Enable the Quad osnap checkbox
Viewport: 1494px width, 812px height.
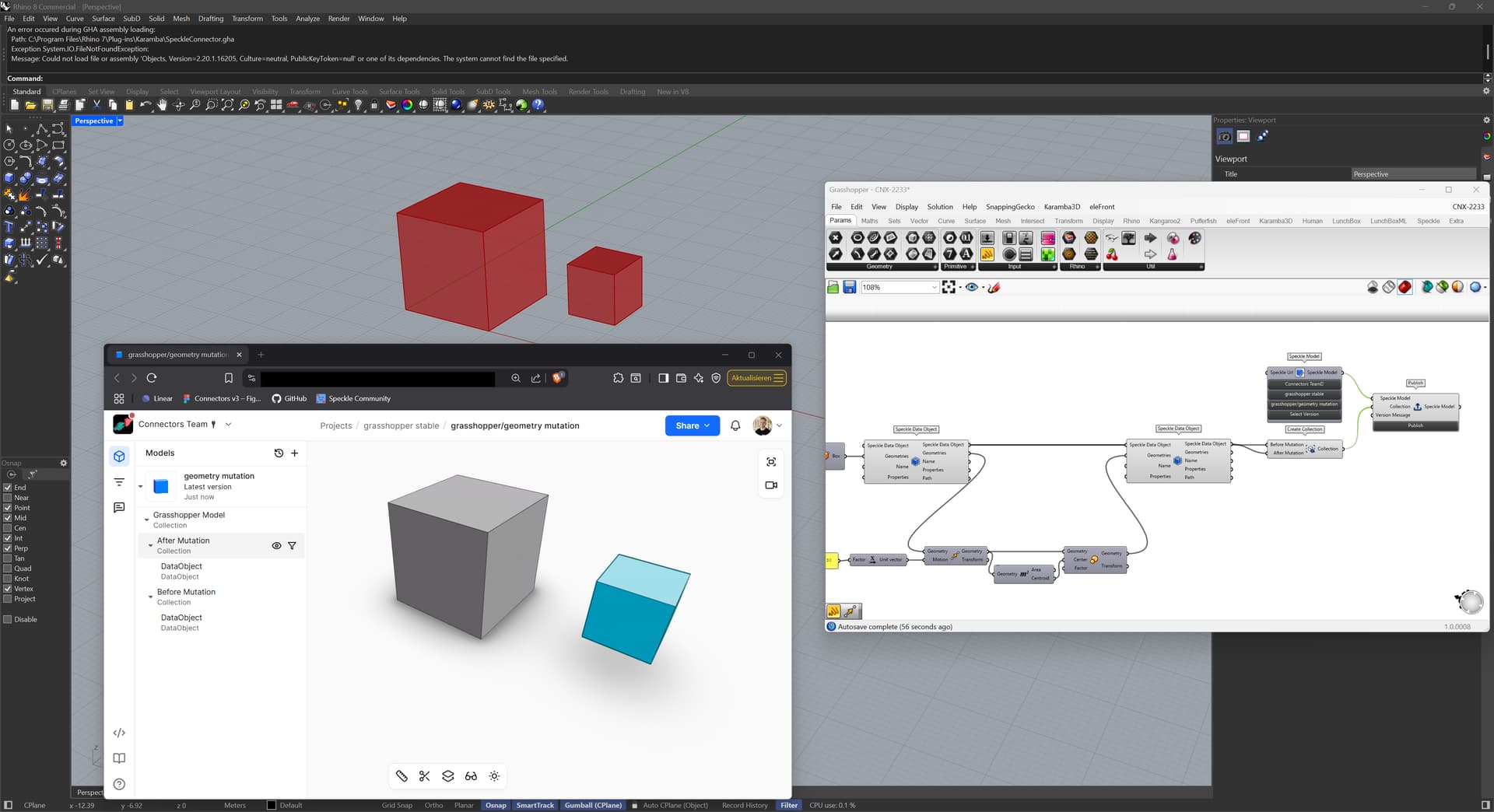[8, 569]
